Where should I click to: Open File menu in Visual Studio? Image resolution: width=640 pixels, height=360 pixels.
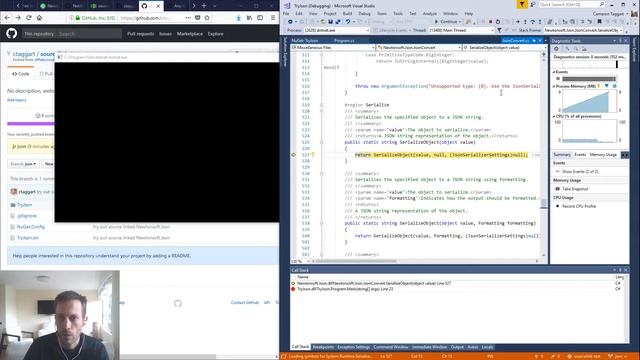287,13
